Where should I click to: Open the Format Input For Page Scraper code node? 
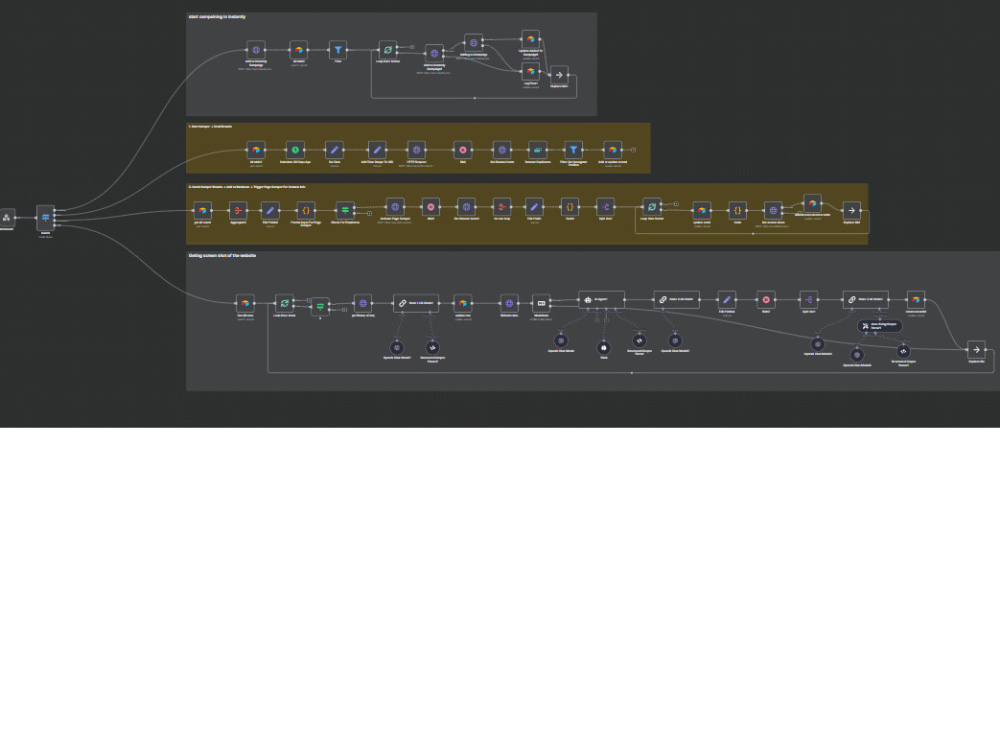305,210
